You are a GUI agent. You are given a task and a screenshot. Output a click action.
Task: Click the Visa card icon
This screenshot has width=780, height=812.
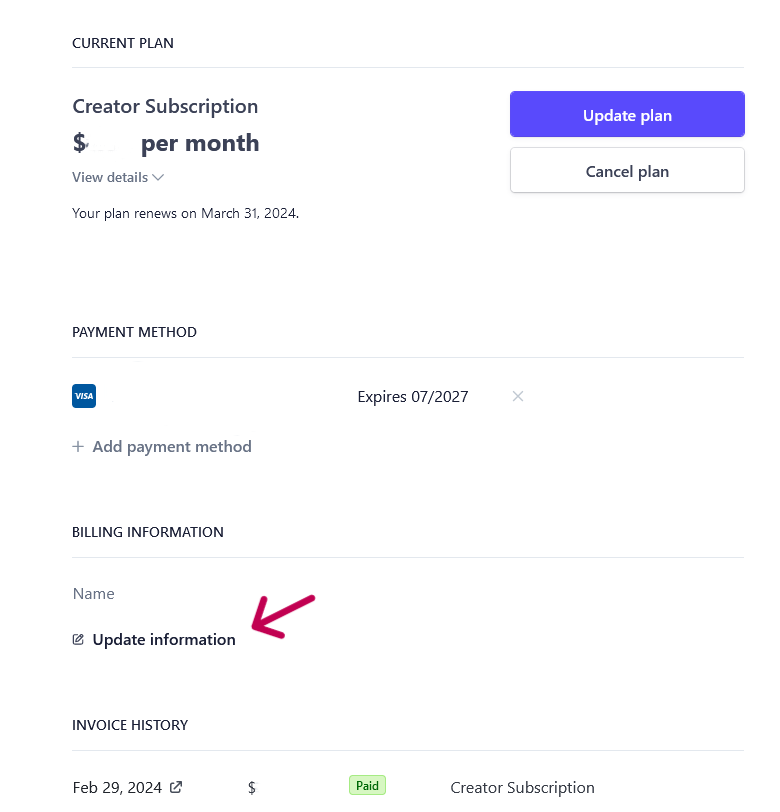84,396
